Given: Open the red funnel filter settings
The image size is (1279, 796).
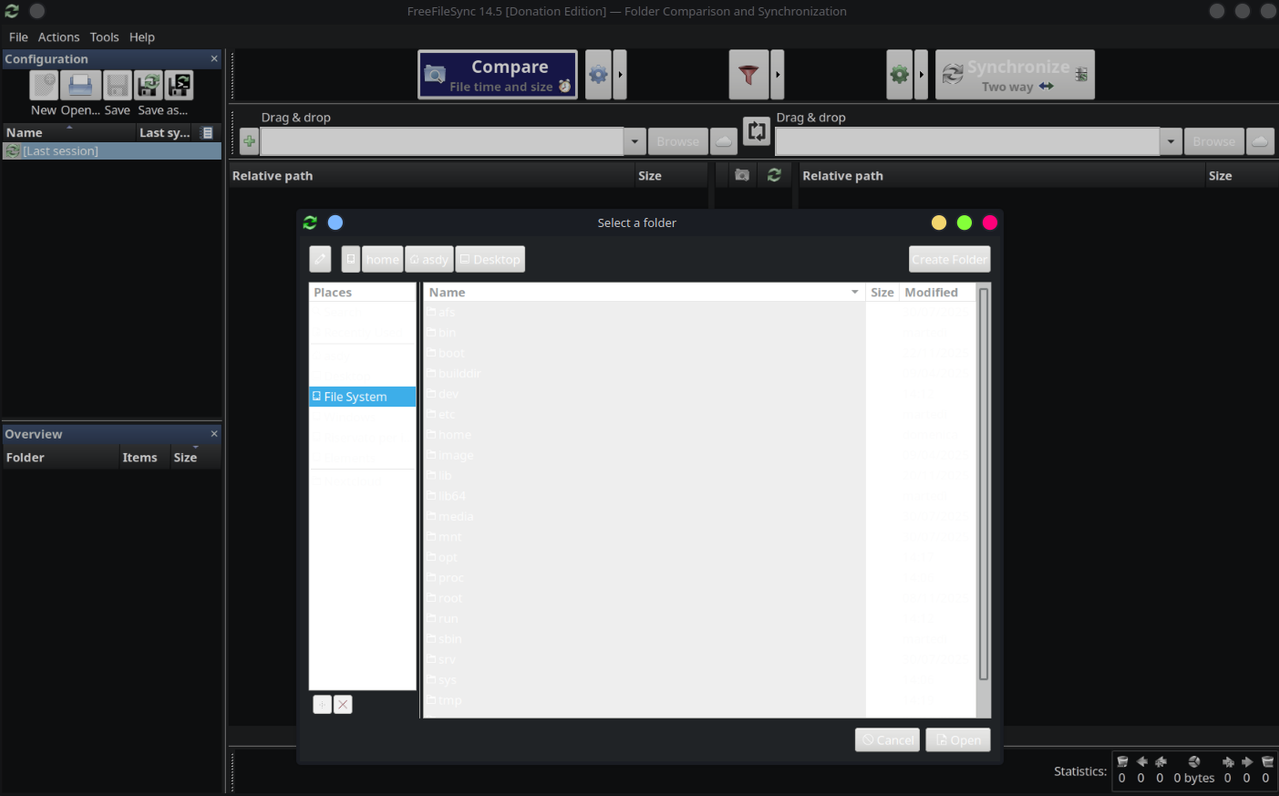Looking at the screenshot, I should [748, 75].
